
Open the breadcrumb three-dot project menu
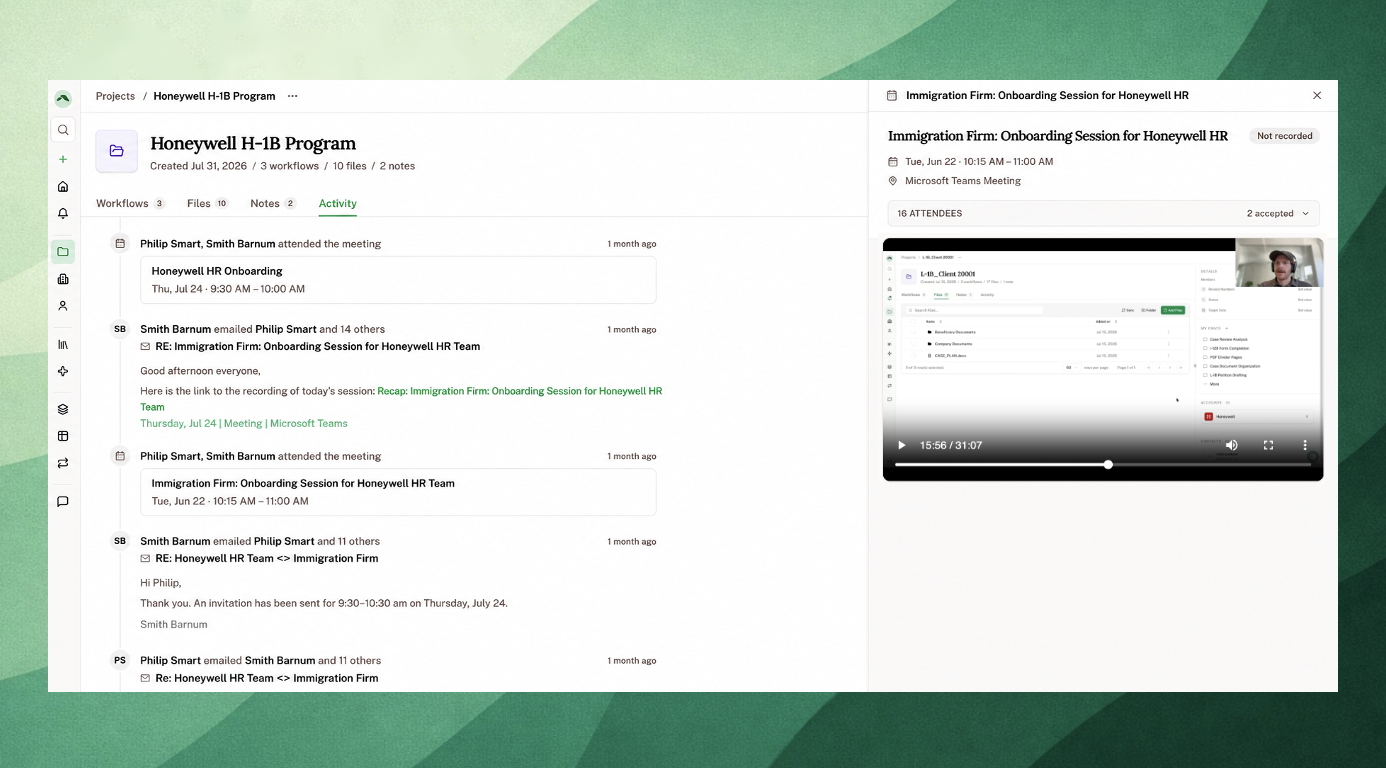pos(292,96)
